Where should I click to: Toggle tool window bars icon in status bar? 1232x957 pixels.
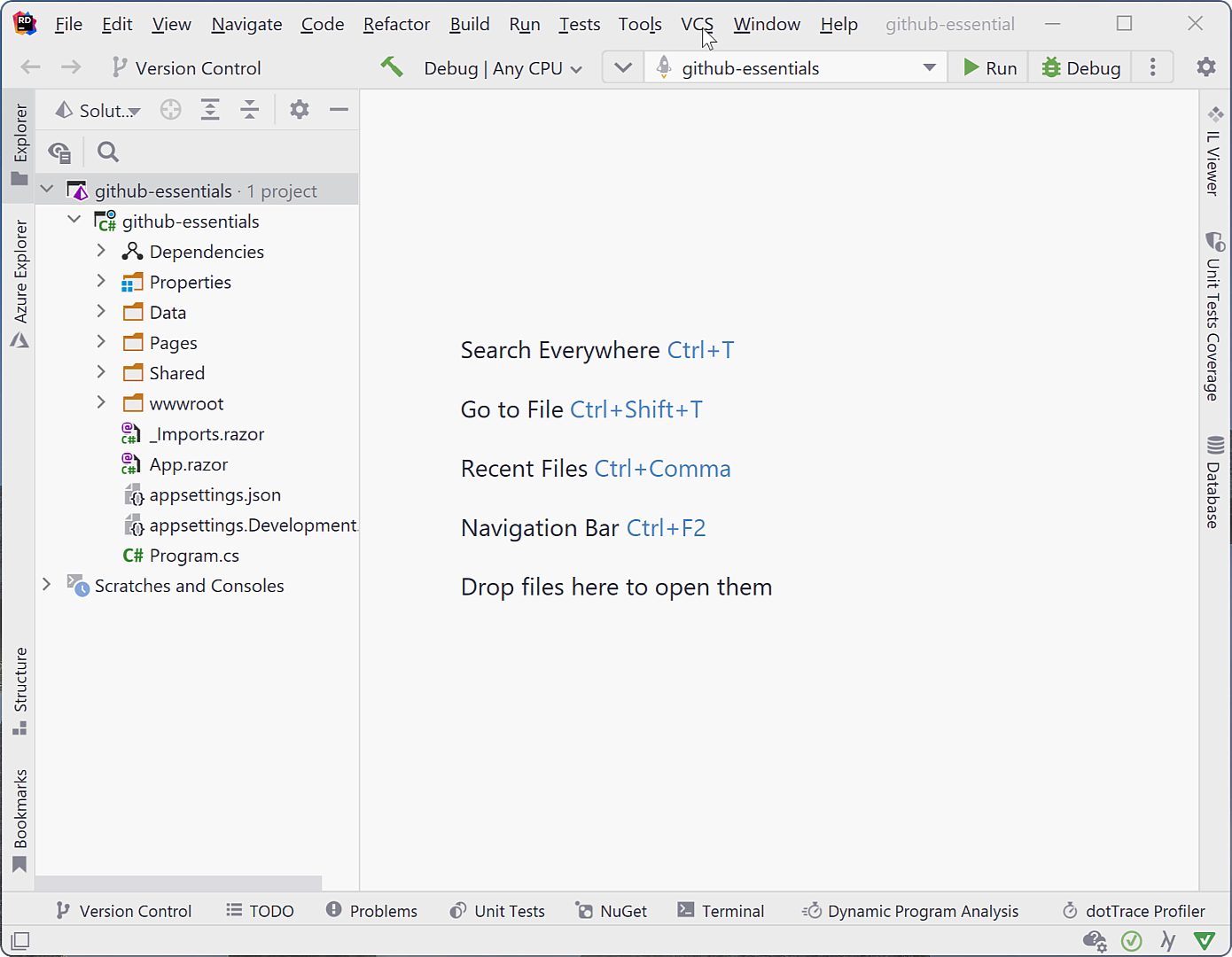pyautogui.click(x=20, y=940)
